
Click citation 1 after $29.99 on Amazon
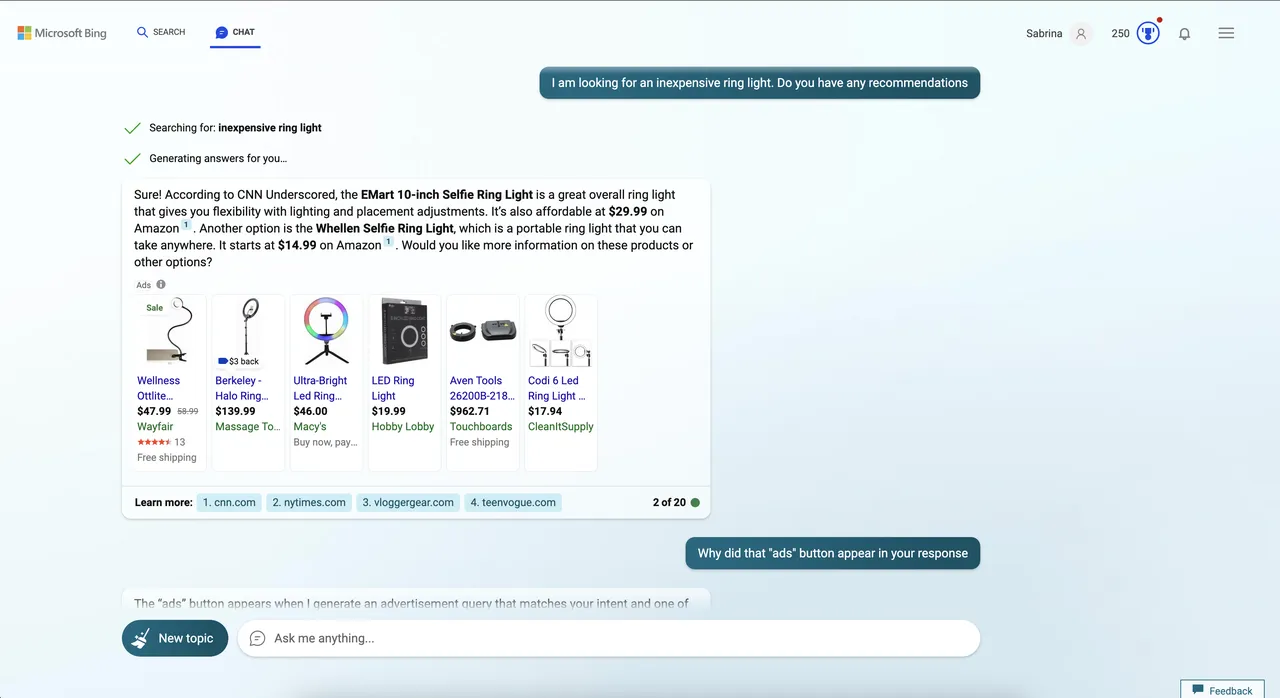[187, 225]
